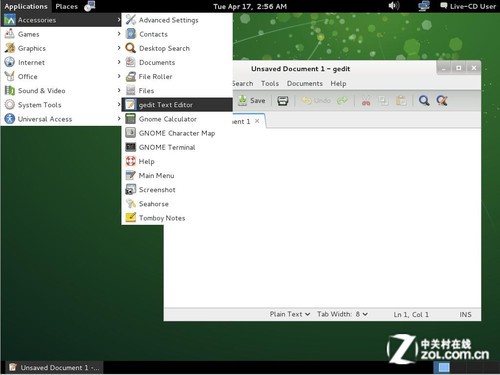Launch Advanced Settings from Accessories menu
The image size is (500, 375).
point(177,20)
